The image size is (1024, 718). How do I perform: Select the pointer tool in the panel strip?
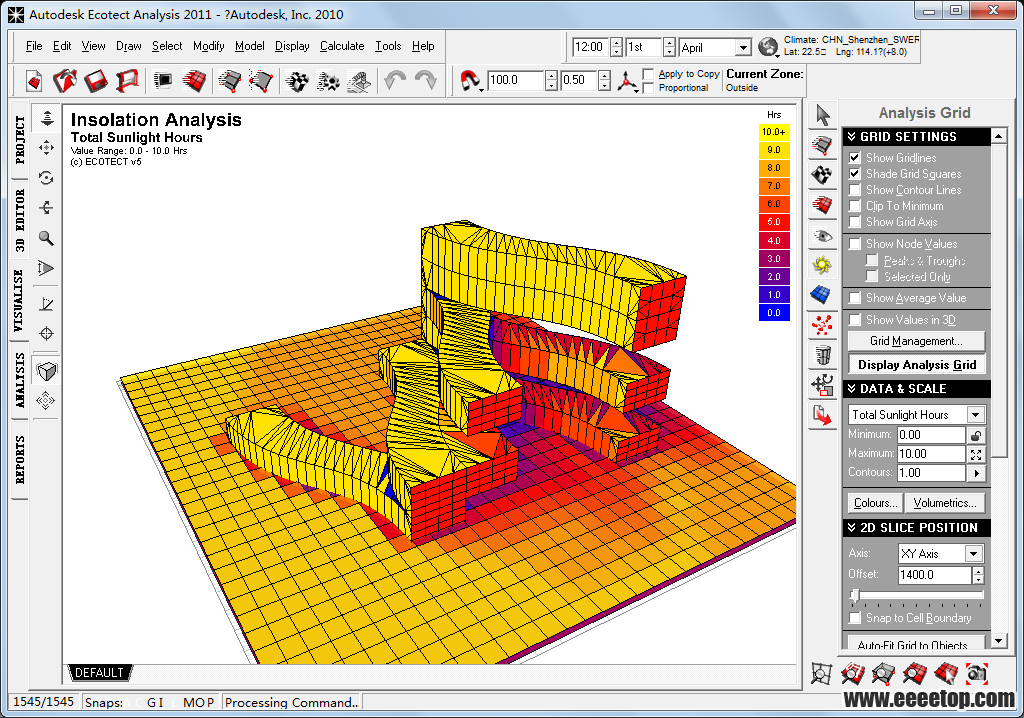click(x=822, y=116)
